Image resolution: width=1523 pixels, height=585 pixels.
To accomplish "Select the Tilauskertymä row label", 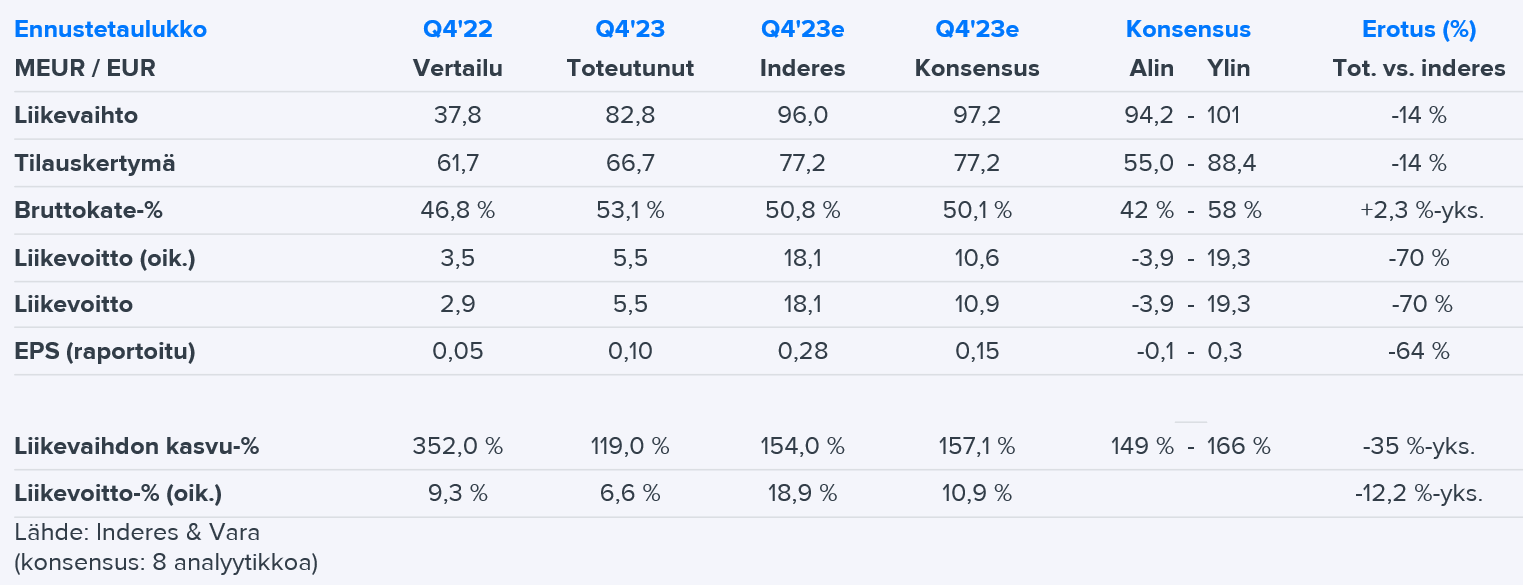I will pos(95,163).
